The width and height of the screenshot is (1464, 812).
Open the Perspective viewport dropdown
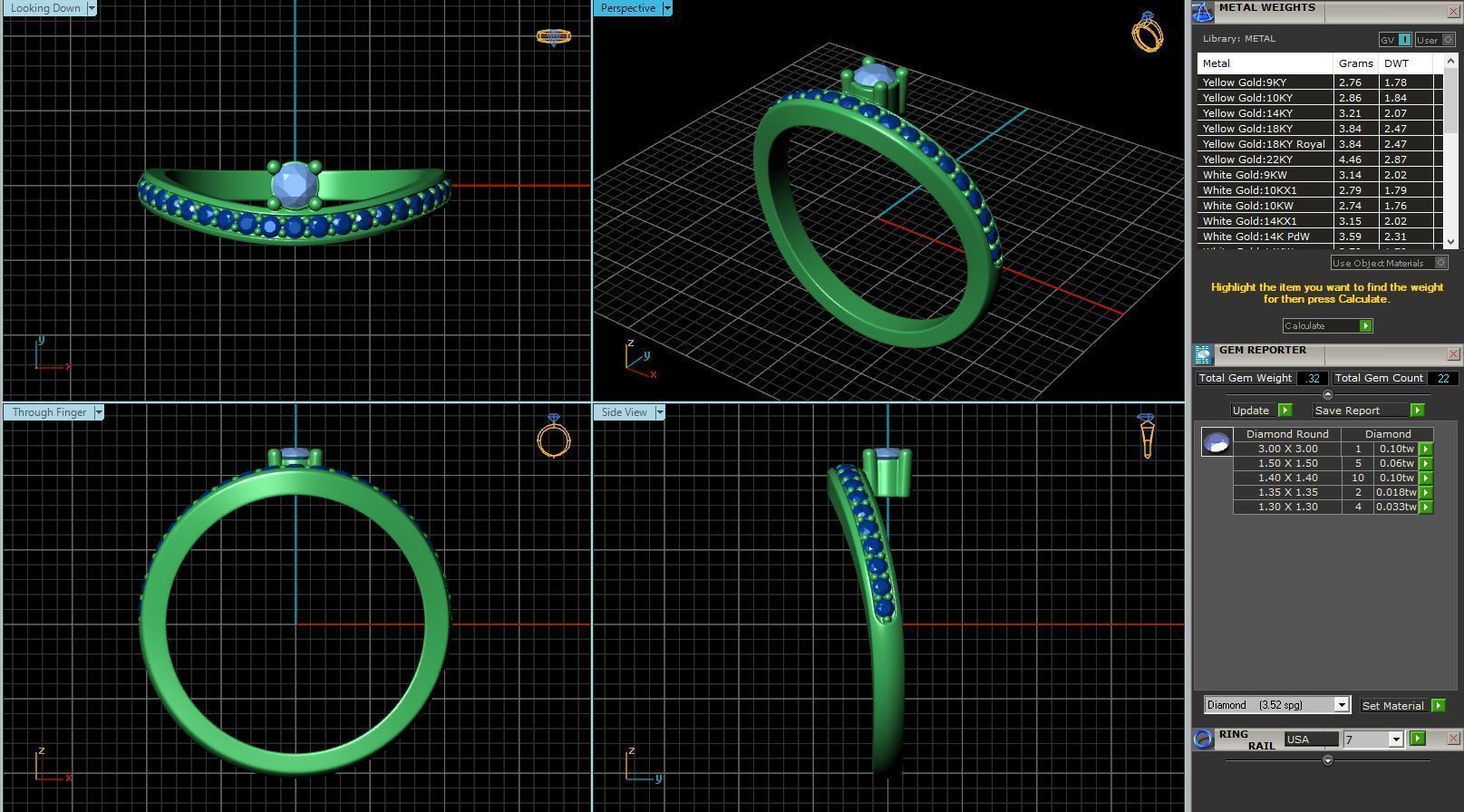pos(667,8)
